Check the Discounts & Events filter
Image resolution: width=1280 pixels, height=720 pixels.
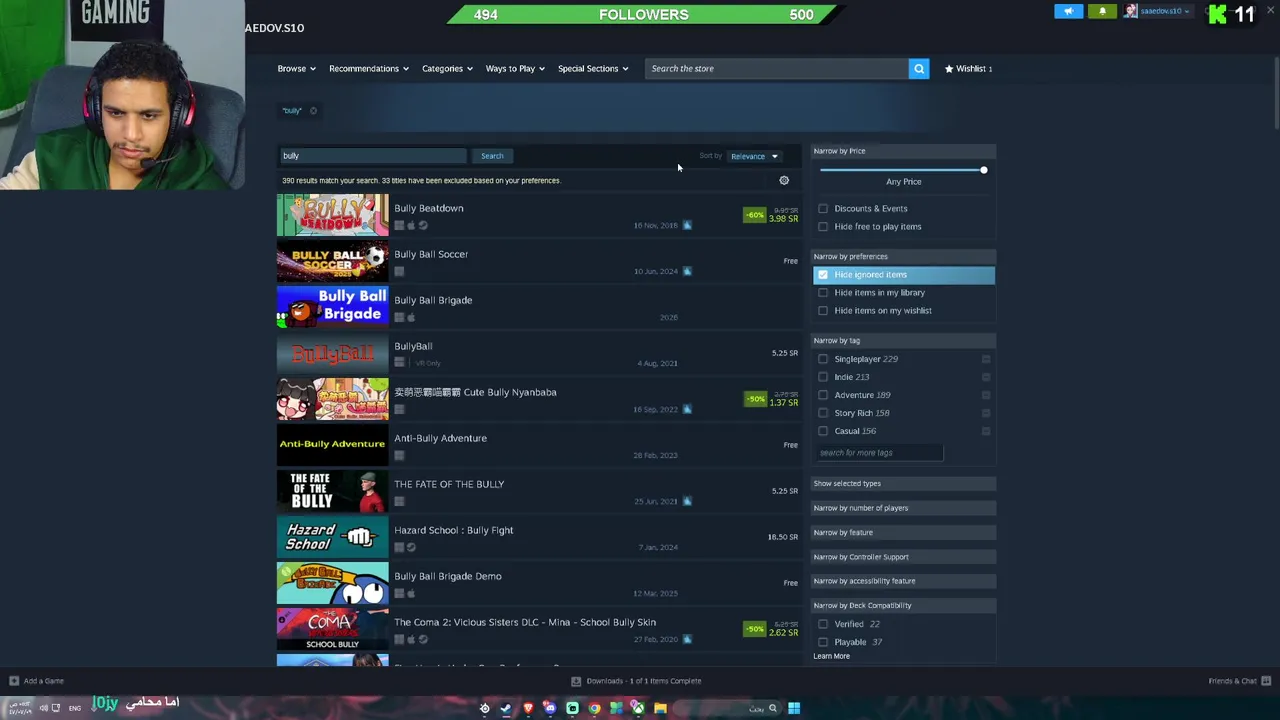pyautogui.click(x=823, y=209)
